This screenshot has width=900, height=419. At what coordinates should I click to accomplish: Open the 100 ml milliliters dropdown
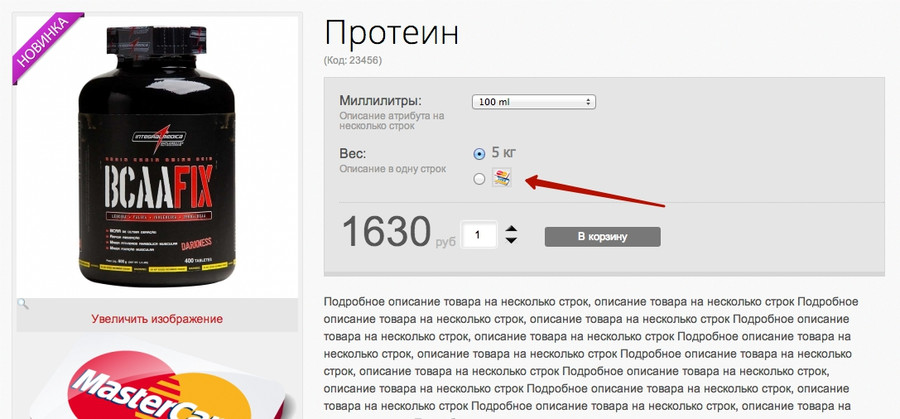tap(533, 102)
